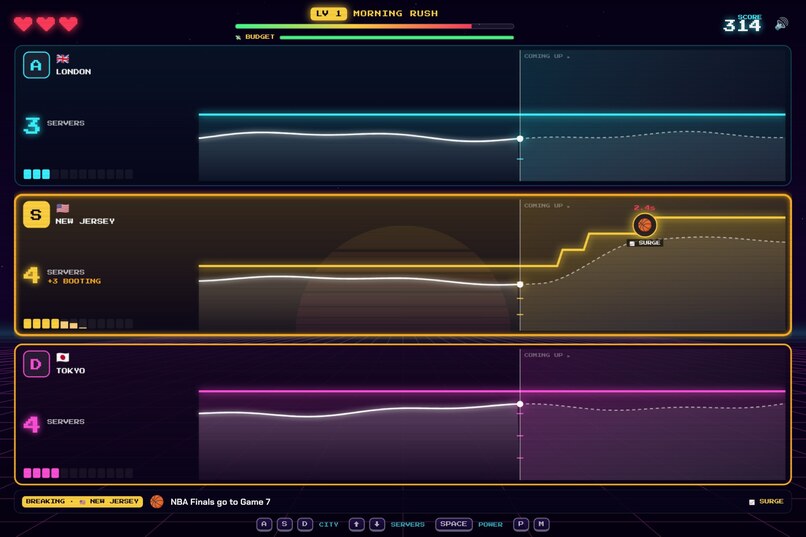Viewport: 806px width, 537px height.
Task: Click the "TOKYO" city name
Action: [x=71, y=371]
